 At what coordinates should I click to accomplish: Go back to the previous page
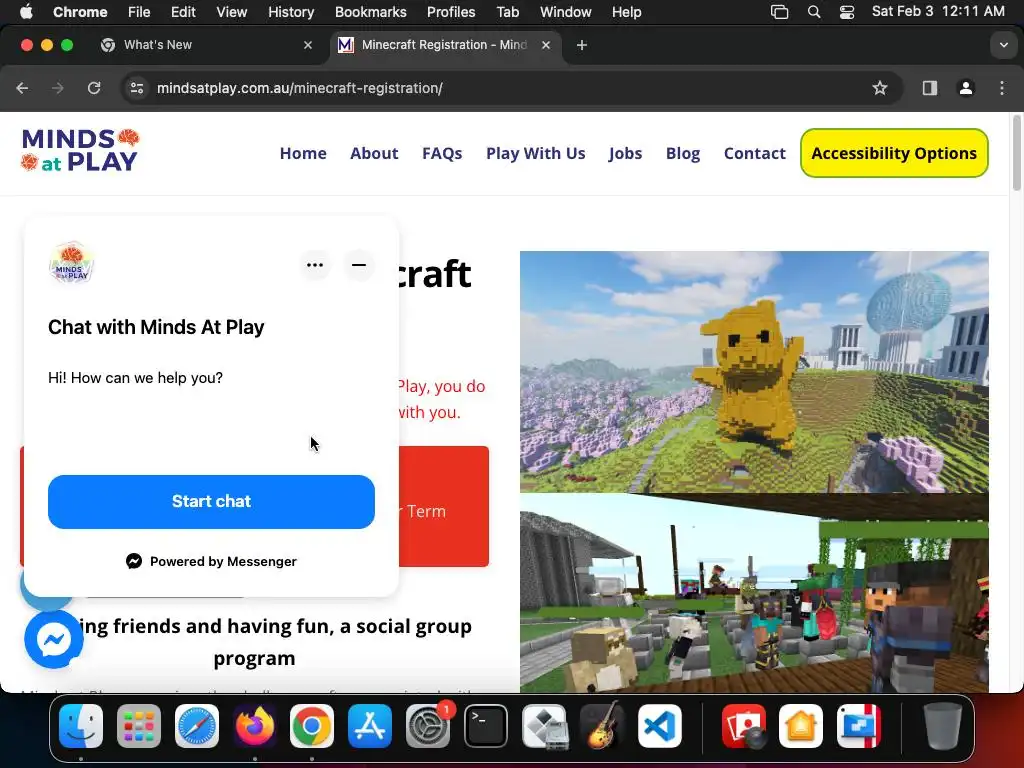(x=22, y=88)
